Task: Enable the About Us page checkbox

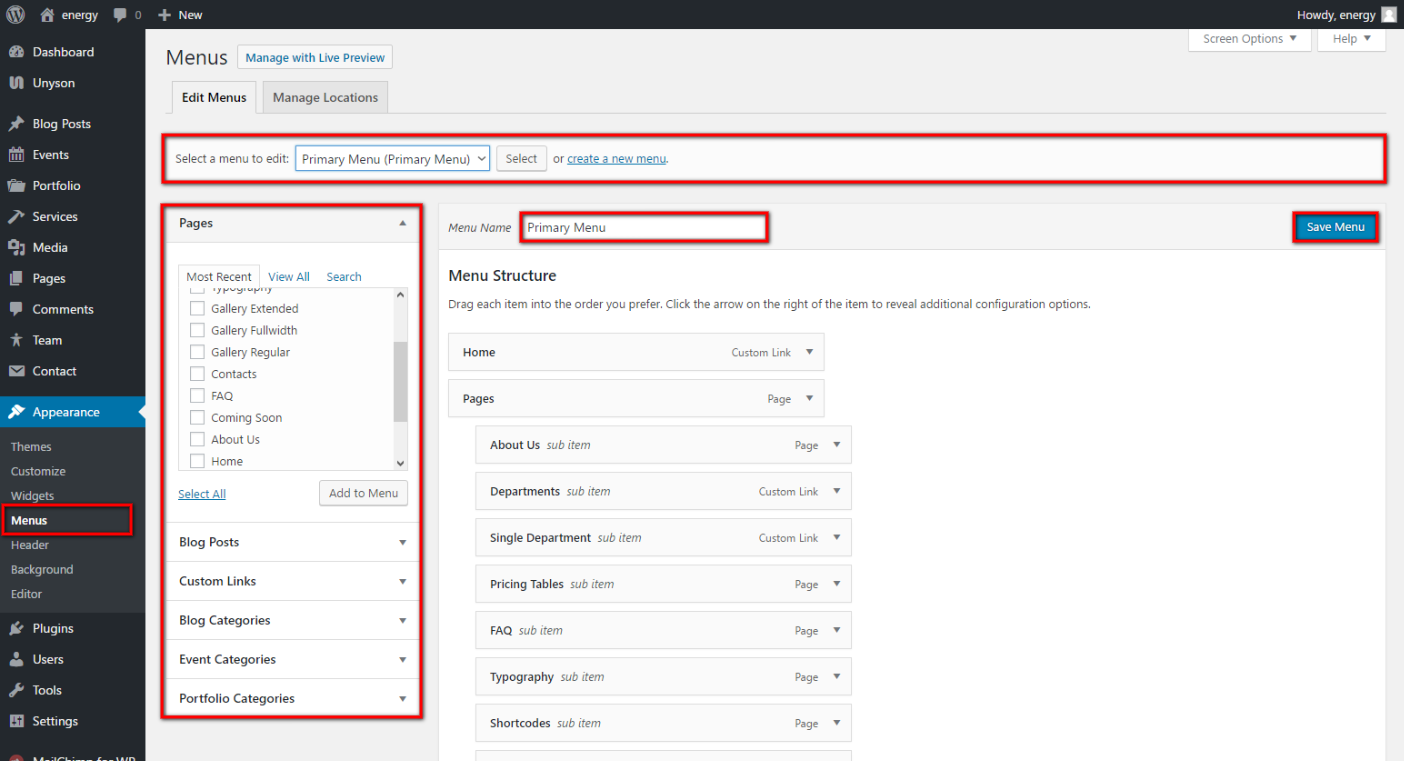Action: [197, 440]
